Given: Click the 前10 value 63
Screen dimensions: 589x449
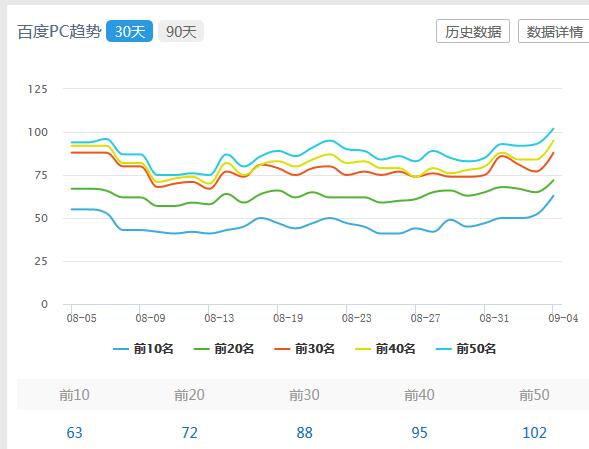Looking at the screenshot, I should point(74,432).
